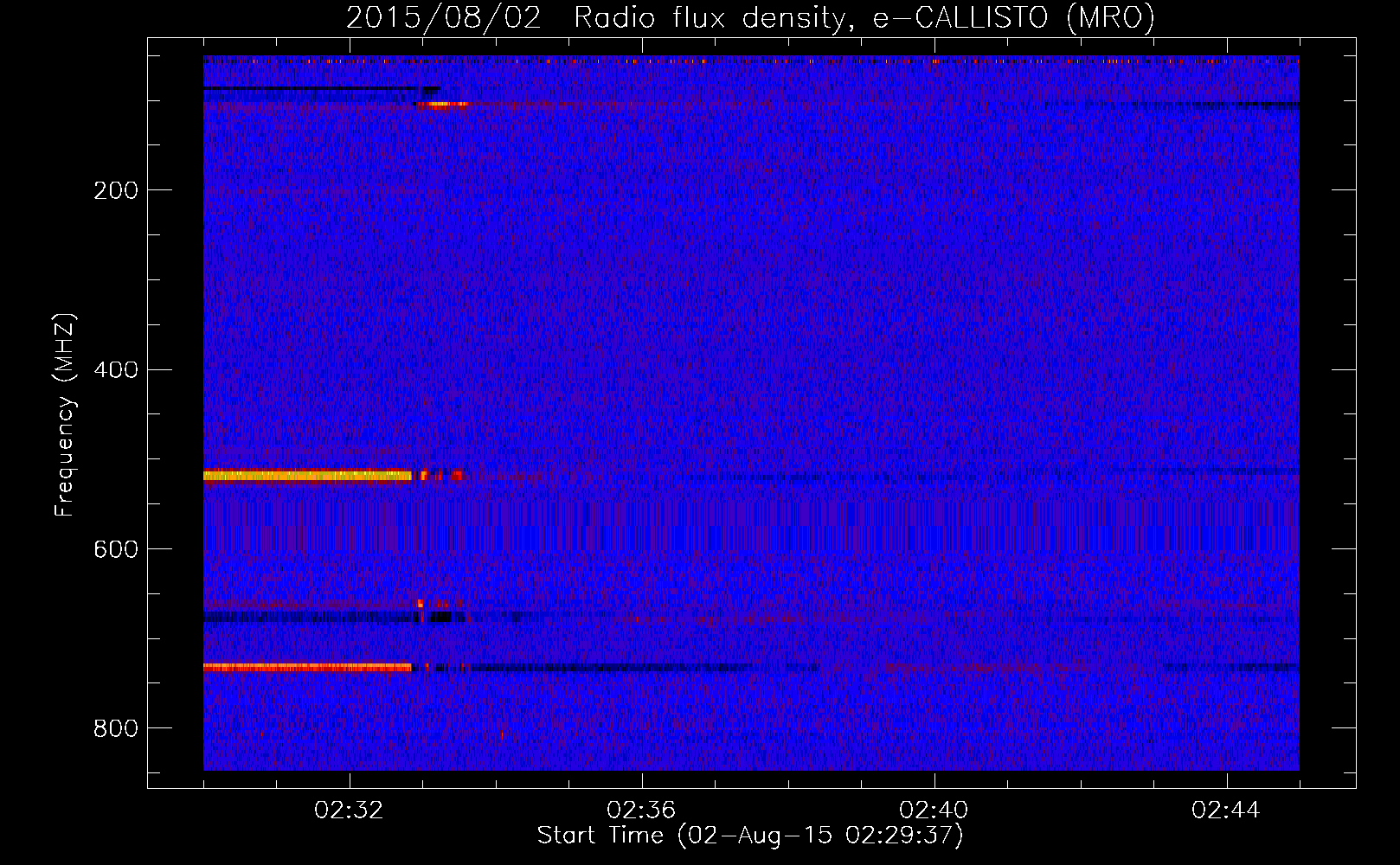Click the 02:36 time tick label
Image resolution: width=1400 pixels, height=865 pixels.
pyautogui.click(x=641, y=811)
